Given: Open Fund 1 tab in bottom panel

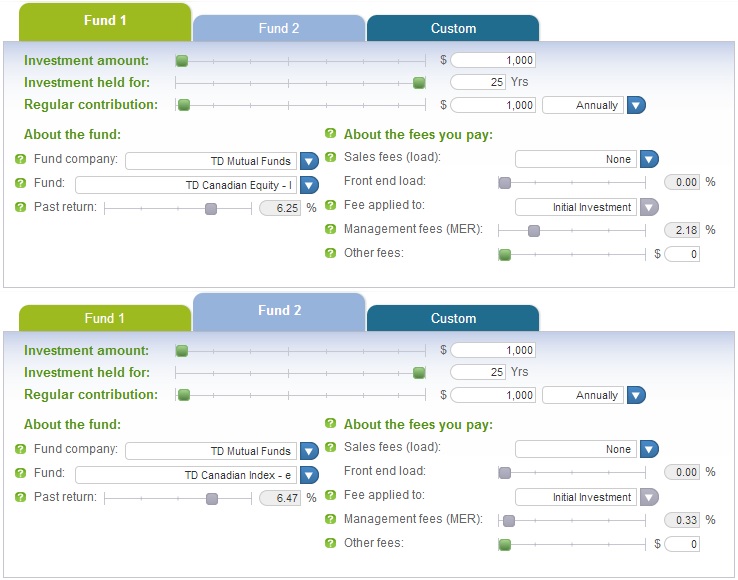Looking at the screenshot, I should tap(105, 318).
